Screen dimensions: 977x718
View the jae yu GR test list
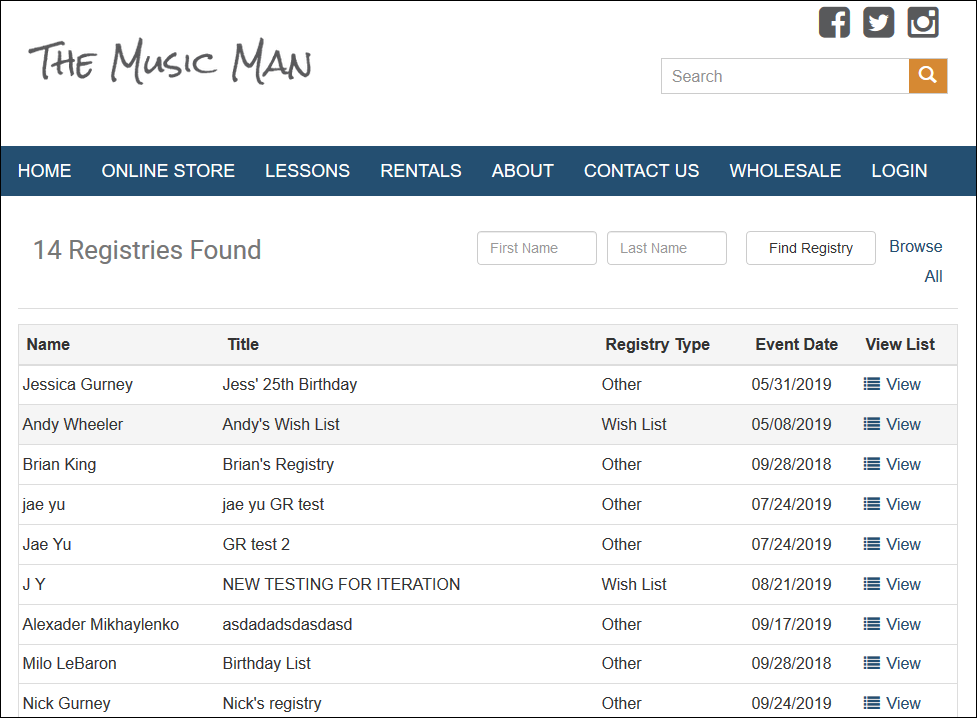903,504
